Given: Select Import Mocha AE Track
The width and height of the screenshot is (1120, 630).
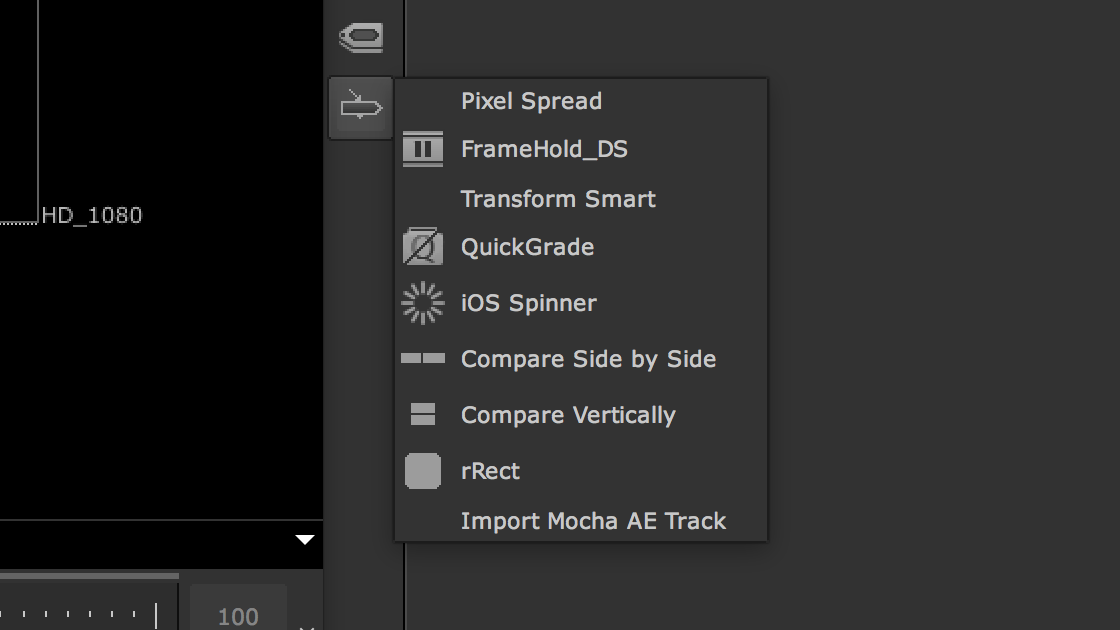Looking at the screenshot, I should point(593,521).
